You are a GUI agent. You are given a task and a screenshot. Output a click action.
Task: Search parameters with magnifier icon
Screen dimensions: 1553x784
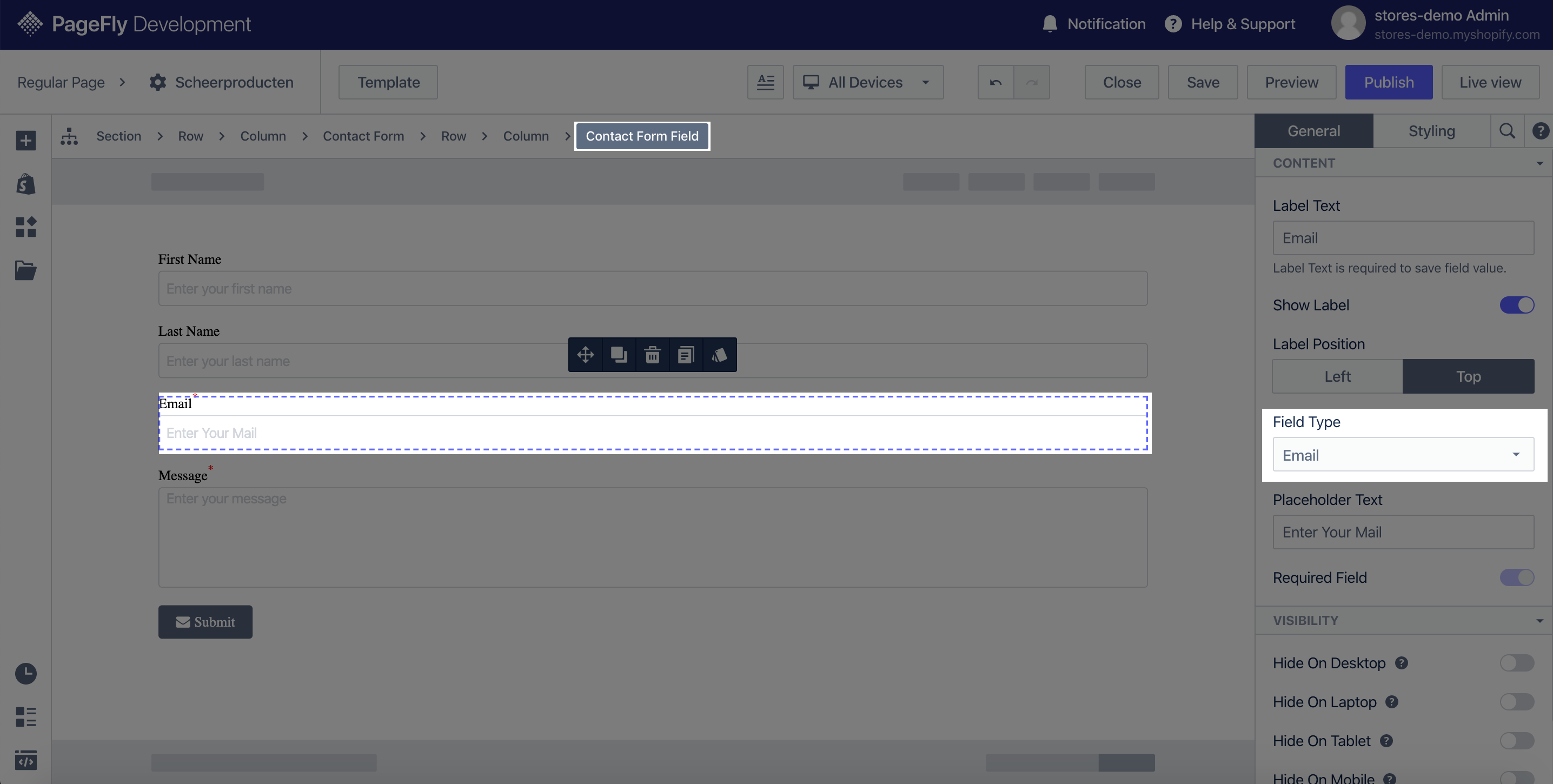point(1506,131)
